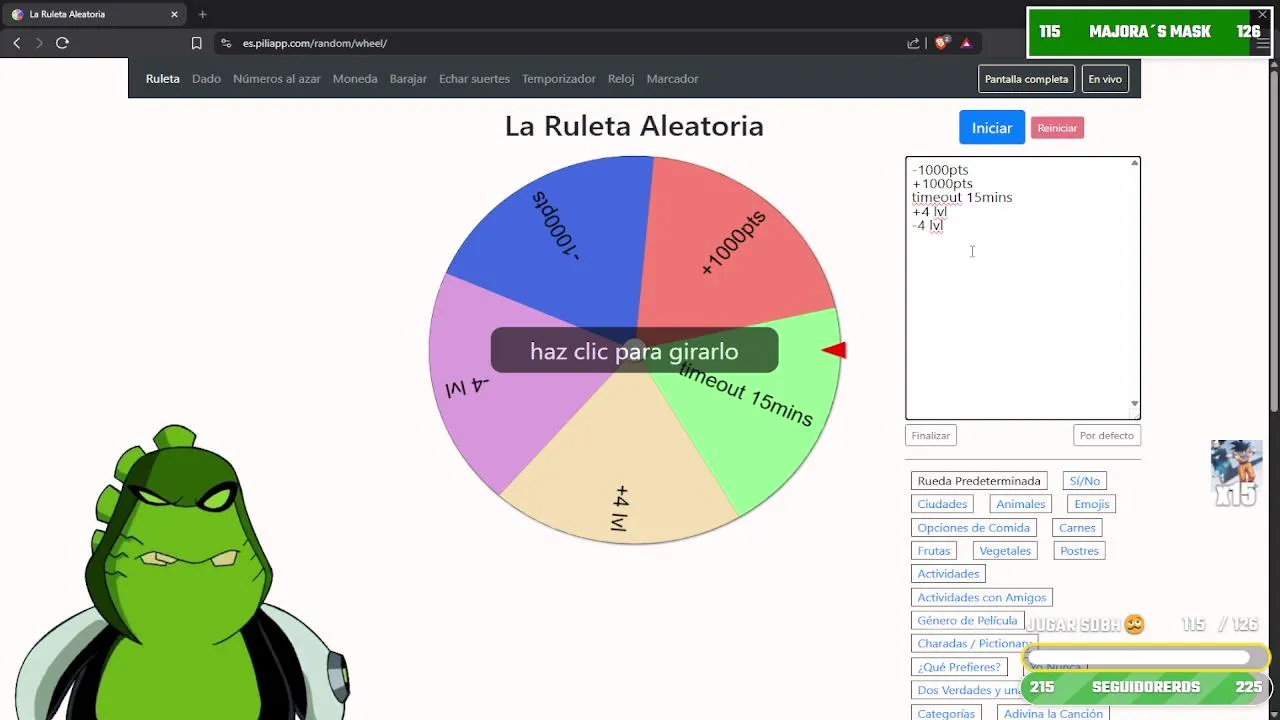Click the text area scroll down arrow
The image size is (1280, 720).
[1135, 403]
